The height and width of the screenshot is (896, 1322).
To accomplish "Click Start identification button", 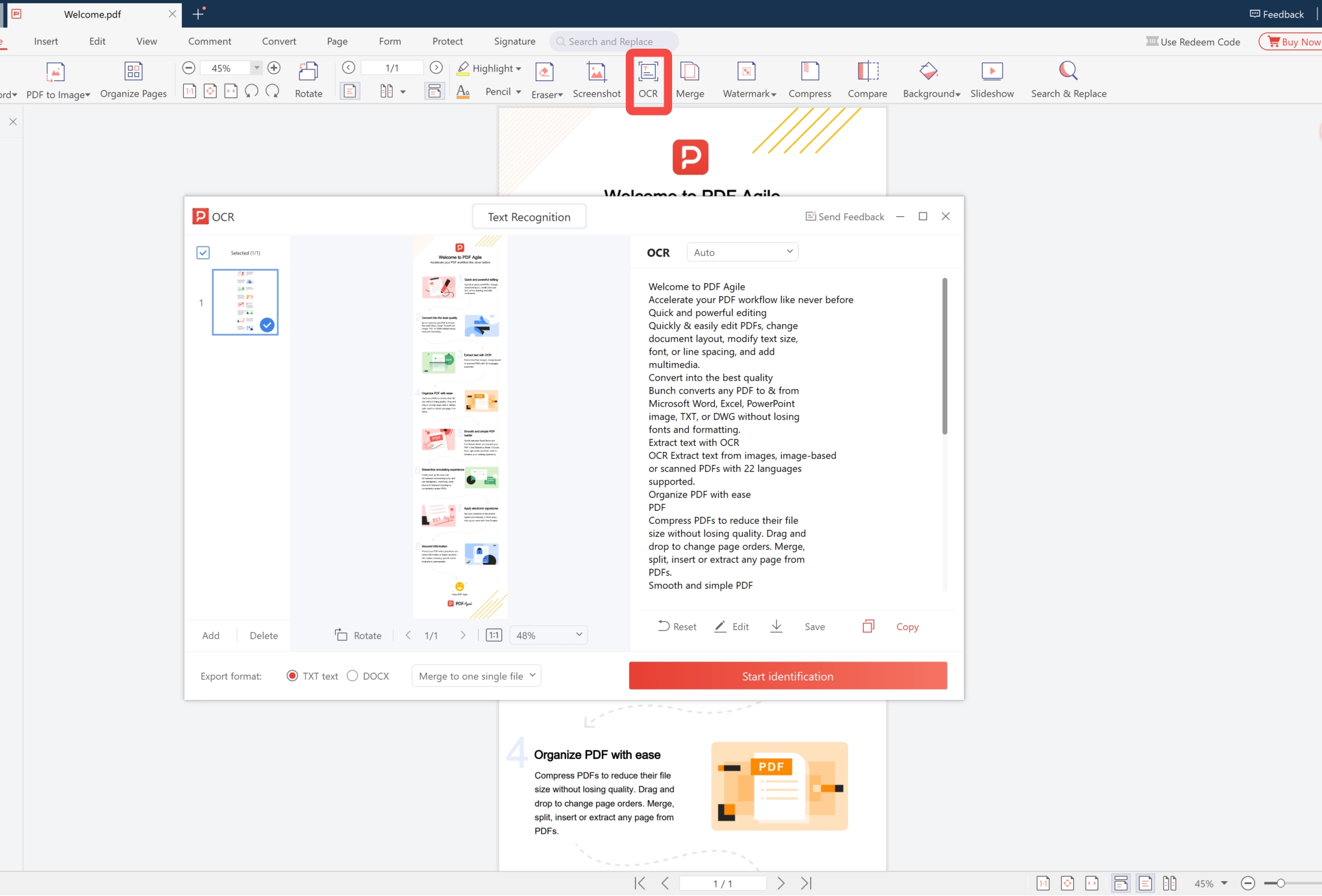I will (x=788, y=675).
